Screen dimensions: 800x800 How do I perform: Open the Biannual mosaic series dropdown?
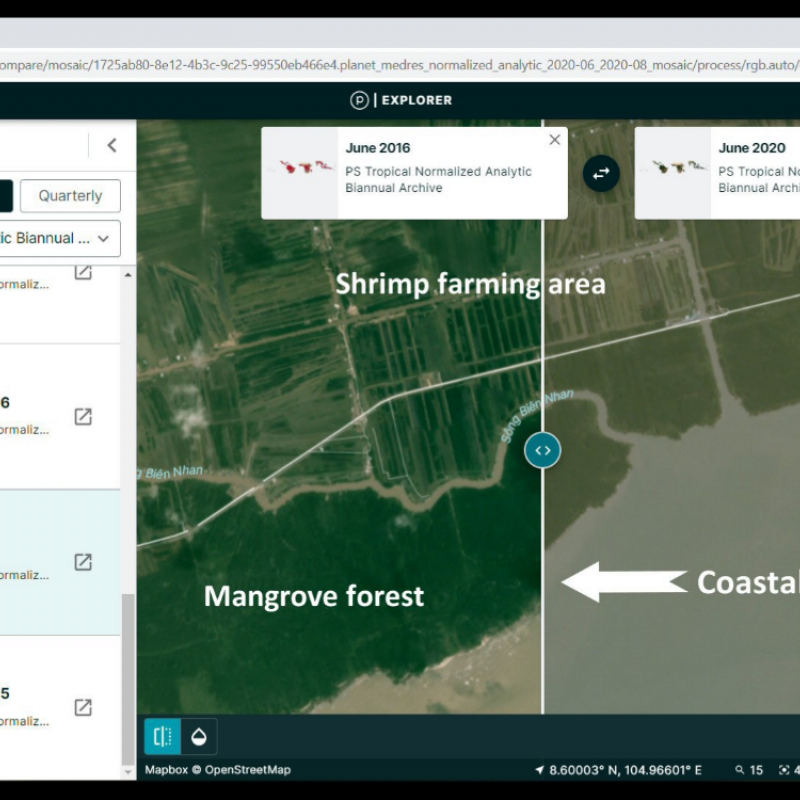point(60,238)
